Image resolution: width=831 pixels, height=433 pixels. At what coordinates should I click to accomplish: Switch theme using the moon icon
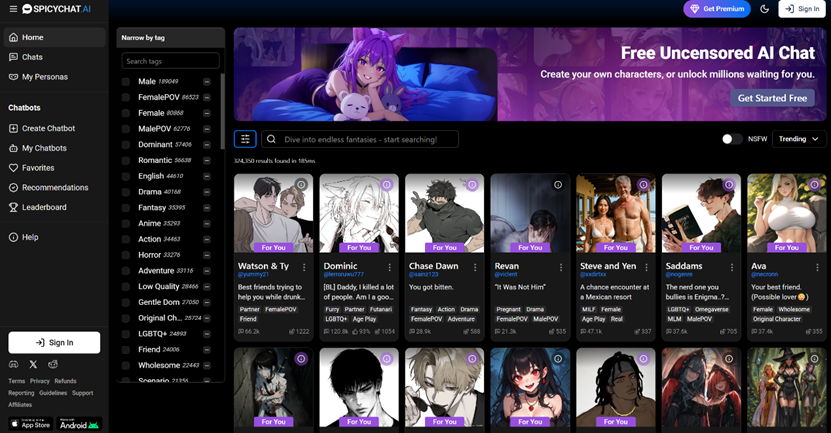click(765, 9)
